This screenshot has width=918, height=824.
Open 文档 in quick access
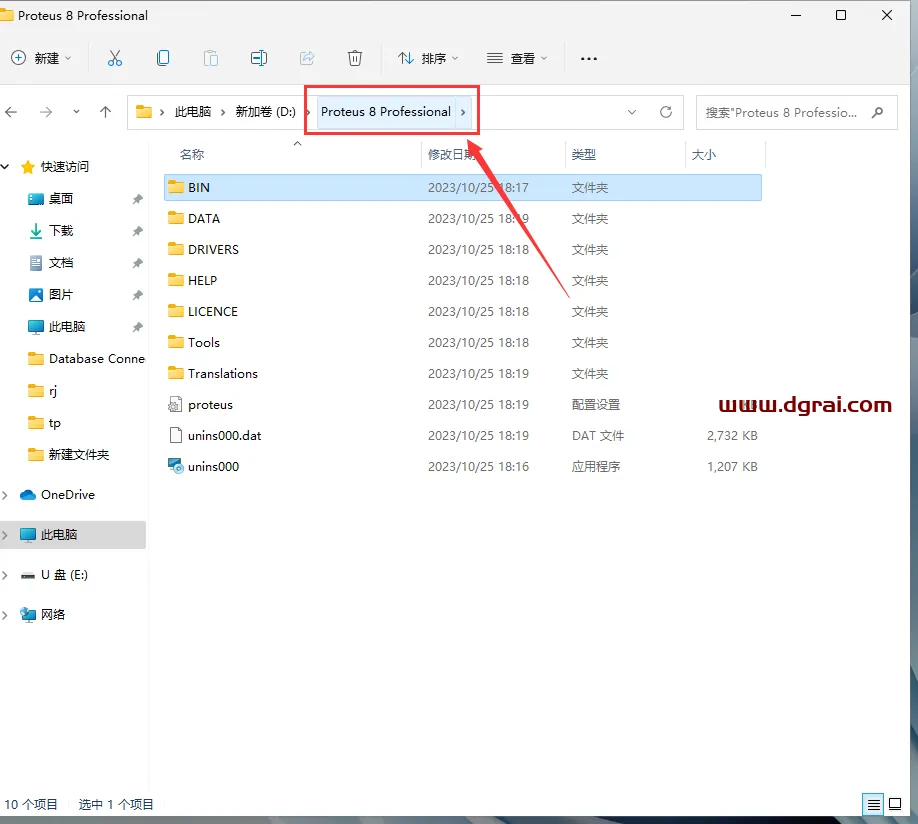(x=61, y=262)
